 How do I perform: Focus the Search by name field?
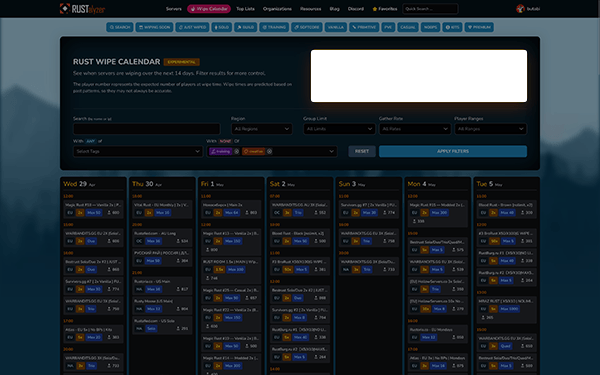(x=147, y=129)
